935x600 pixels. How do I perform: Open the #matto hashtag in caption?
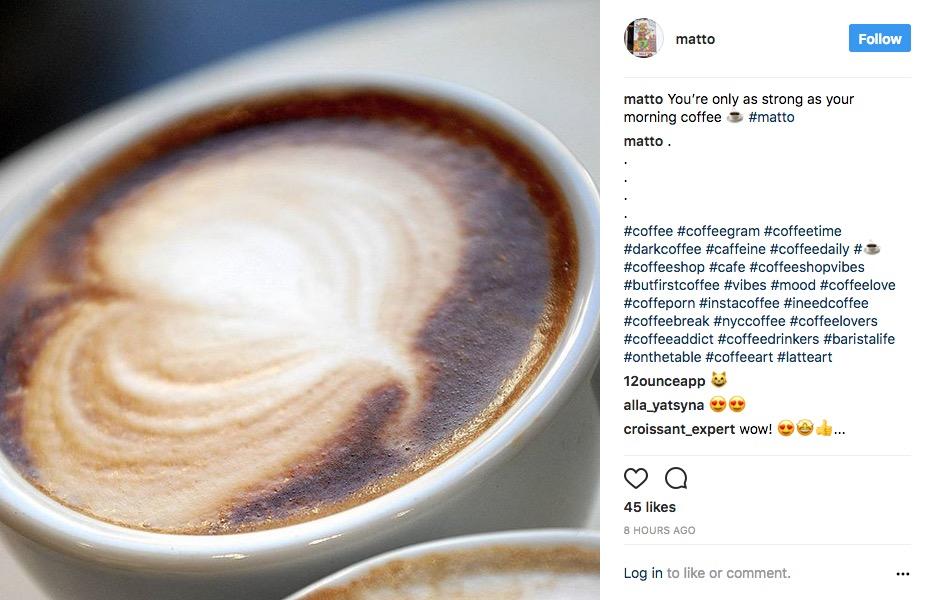pyautogui.click(x=771, y=117)
